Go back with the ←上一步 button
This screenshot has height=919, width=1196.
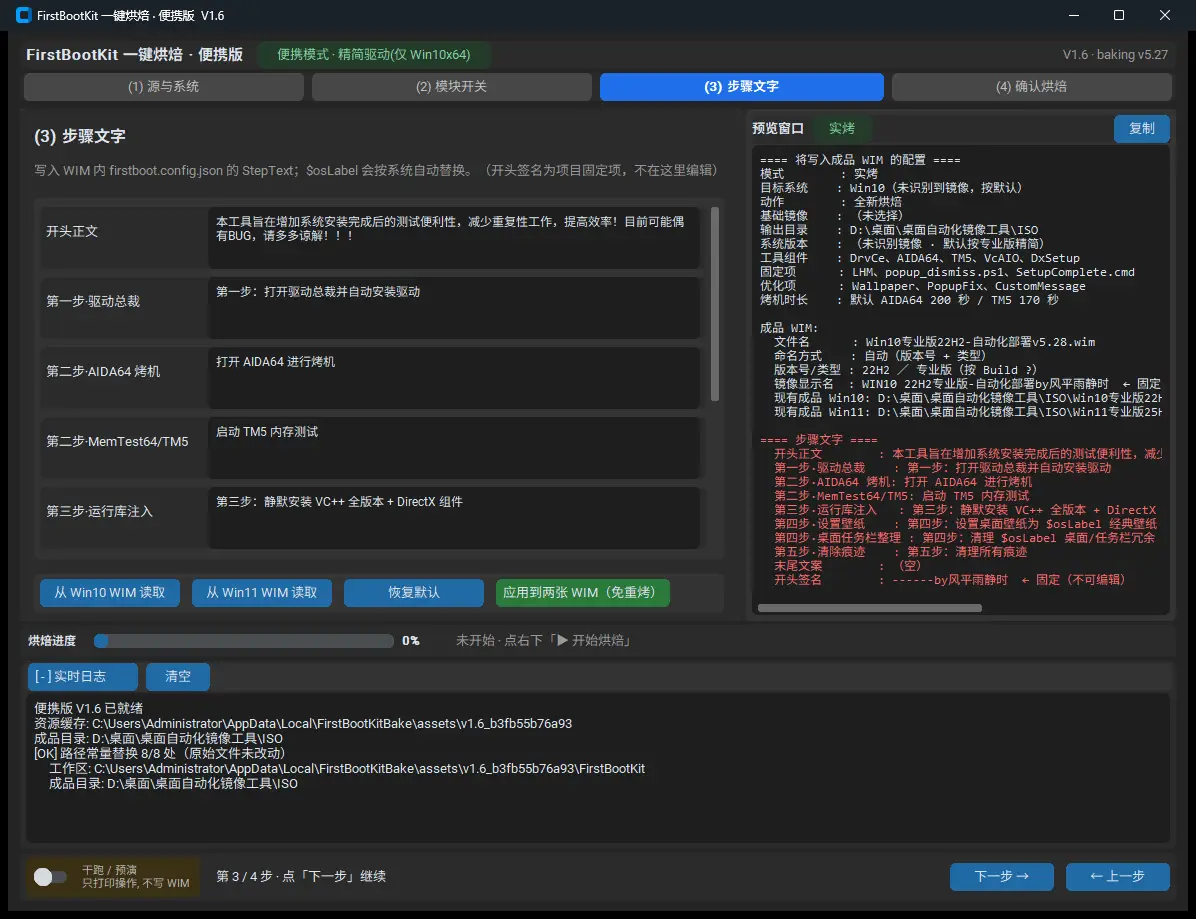coord(1117,876)
